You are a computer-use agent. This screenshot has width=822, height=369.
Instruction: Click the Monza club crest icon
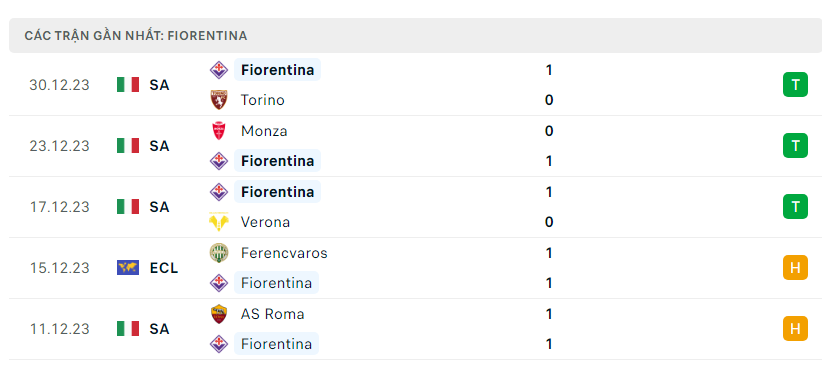[x=219, y=131]
